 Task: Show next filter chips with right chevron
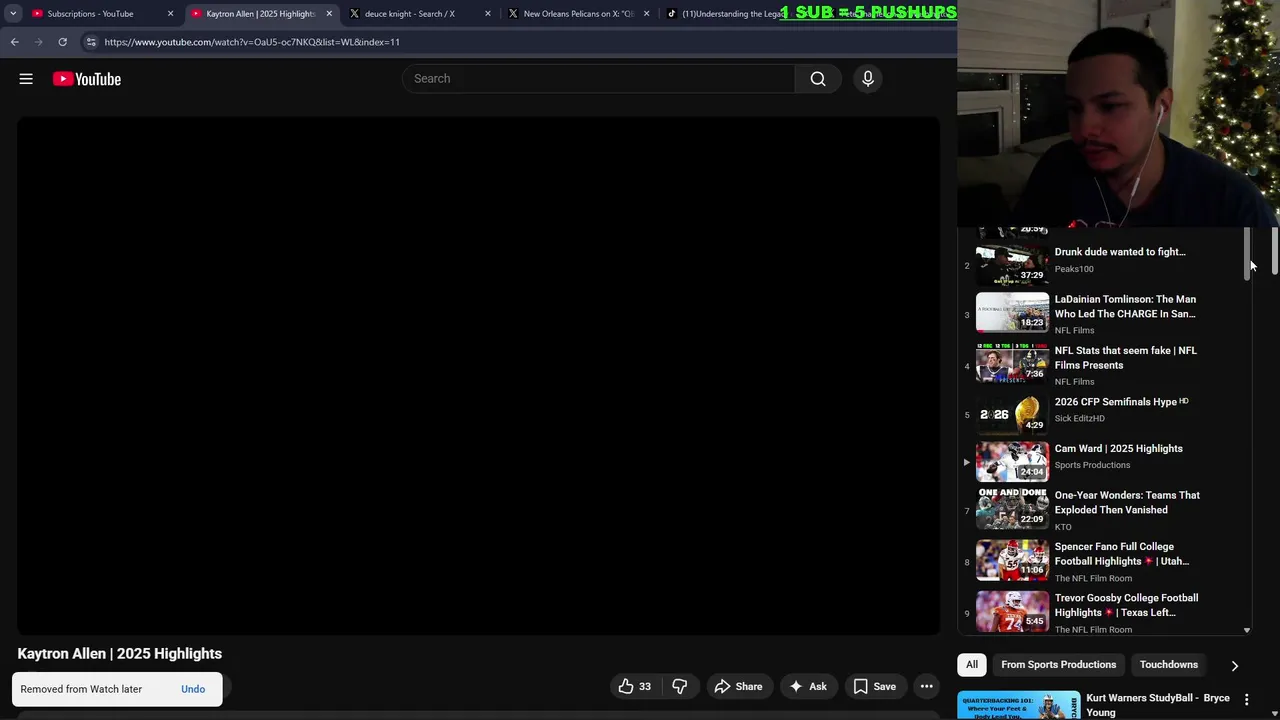[1234, 665]
